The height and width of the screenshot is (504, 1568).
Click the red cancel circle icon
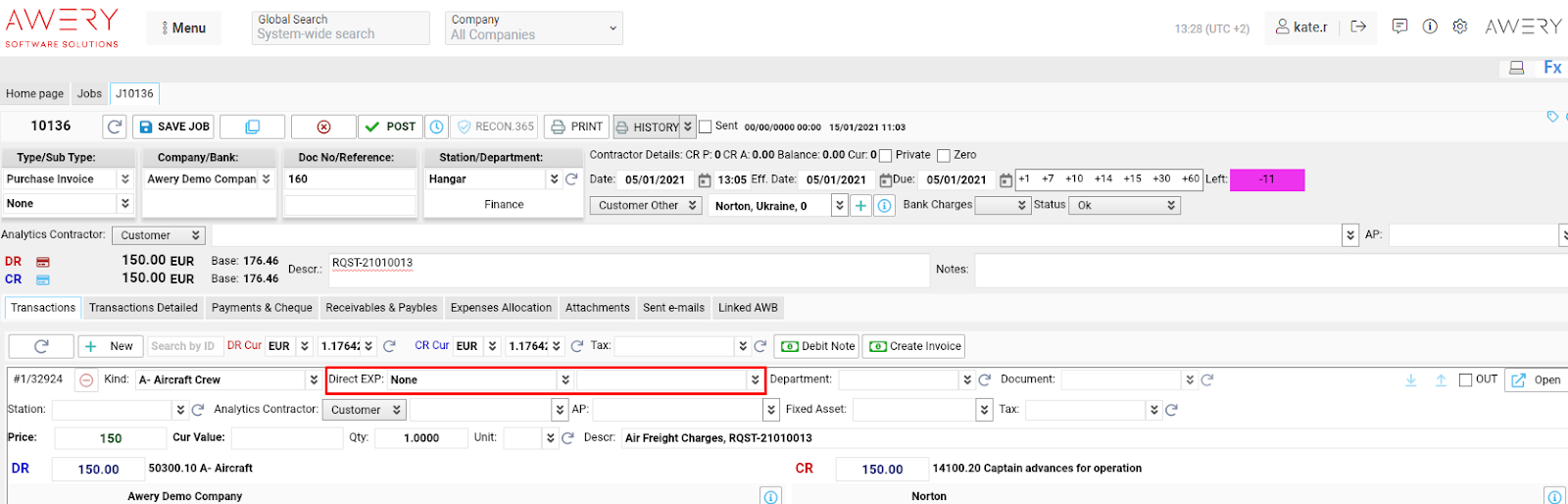coord(323,126)
